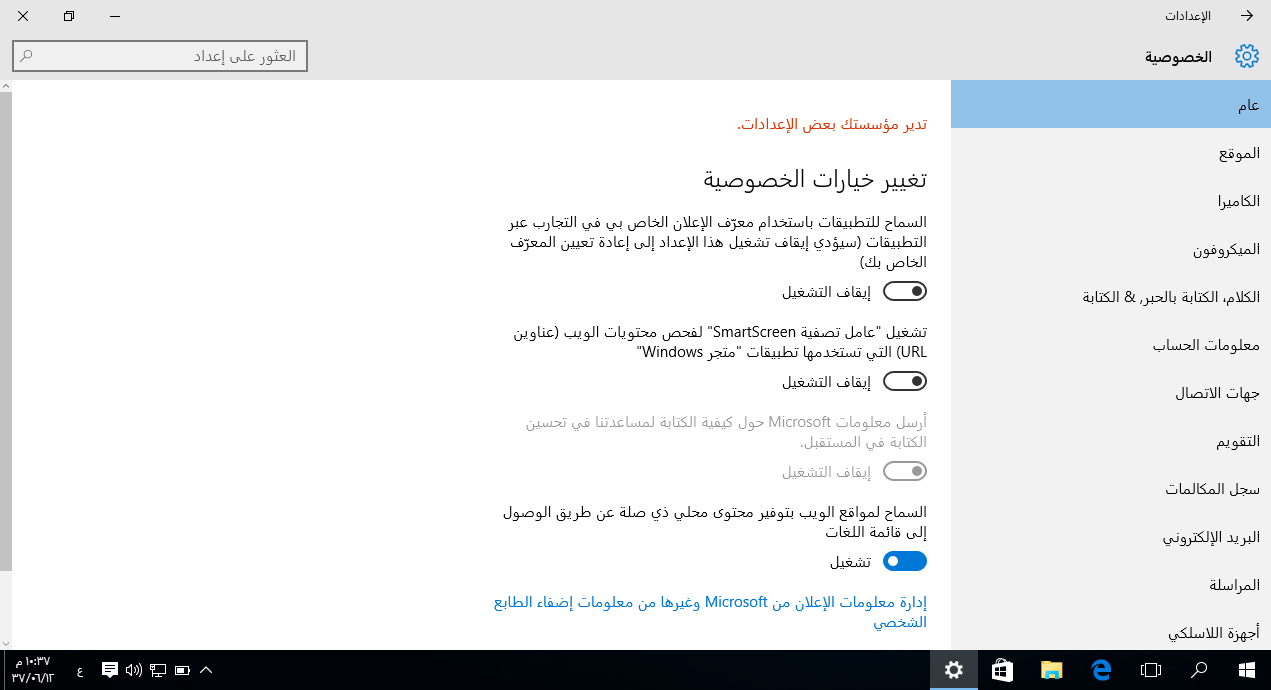This screenshot has width=1271, height=690.
Task: Click the content pane vertical scrollbar
Action: (6, 330)
